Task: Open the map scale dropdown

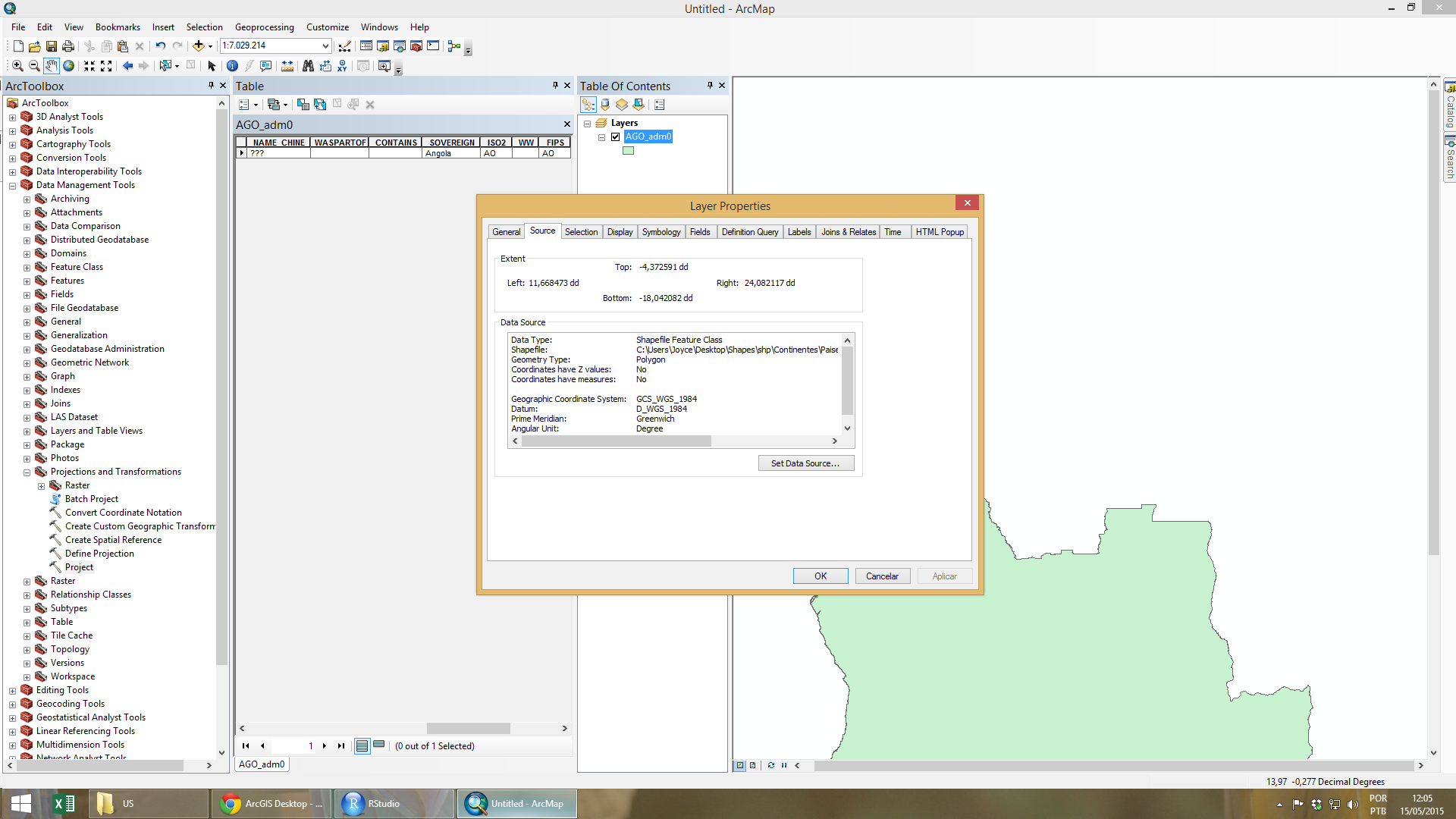Action: [325, 46]
